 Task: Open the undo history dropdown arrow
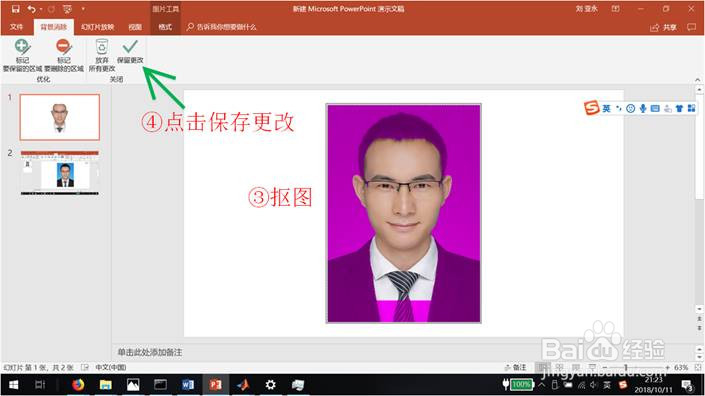40,9
